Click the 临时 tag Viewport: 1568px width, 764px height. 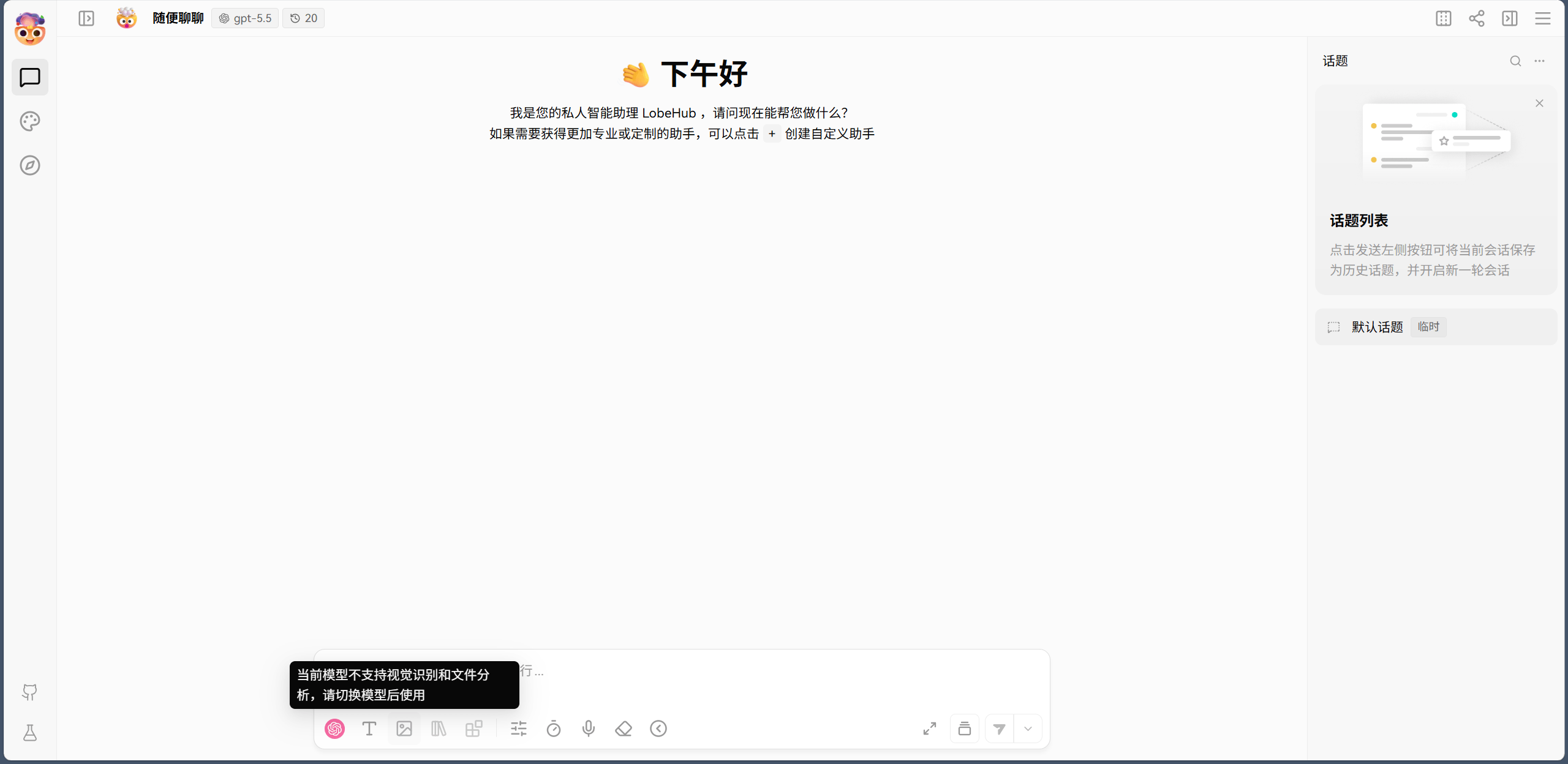pyautogui.click(x=1428, y=327)
